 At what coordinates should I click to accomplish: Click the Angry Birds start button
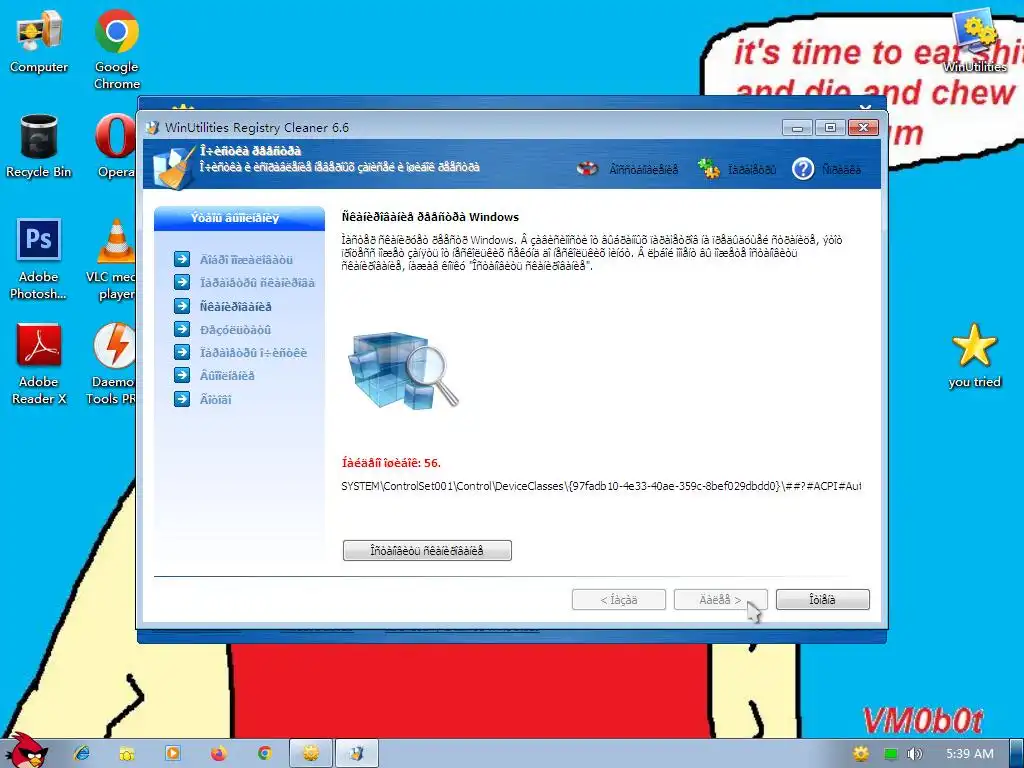(26, 751)
